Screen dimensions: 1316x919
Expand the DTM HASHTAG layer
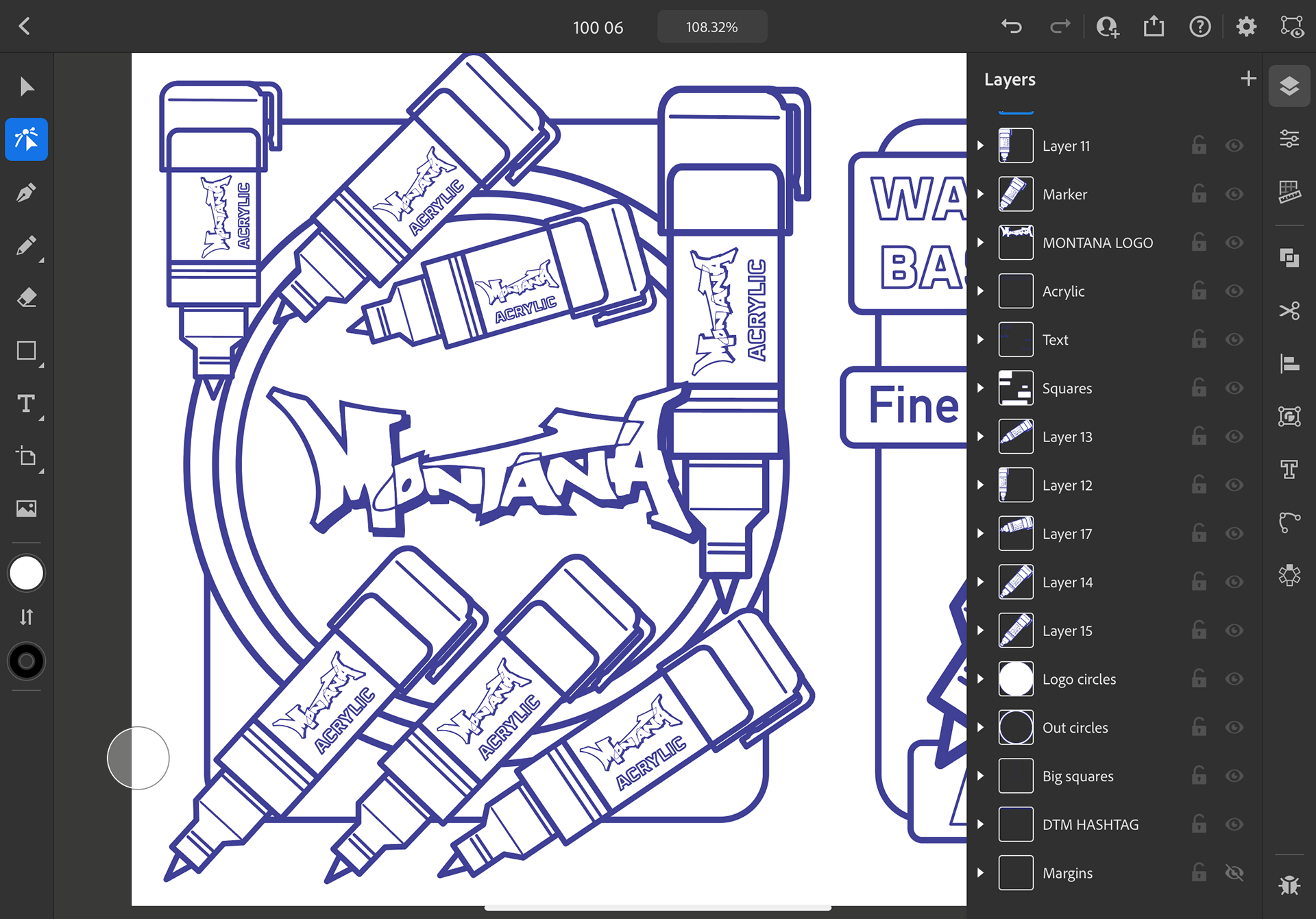(981, 824)
